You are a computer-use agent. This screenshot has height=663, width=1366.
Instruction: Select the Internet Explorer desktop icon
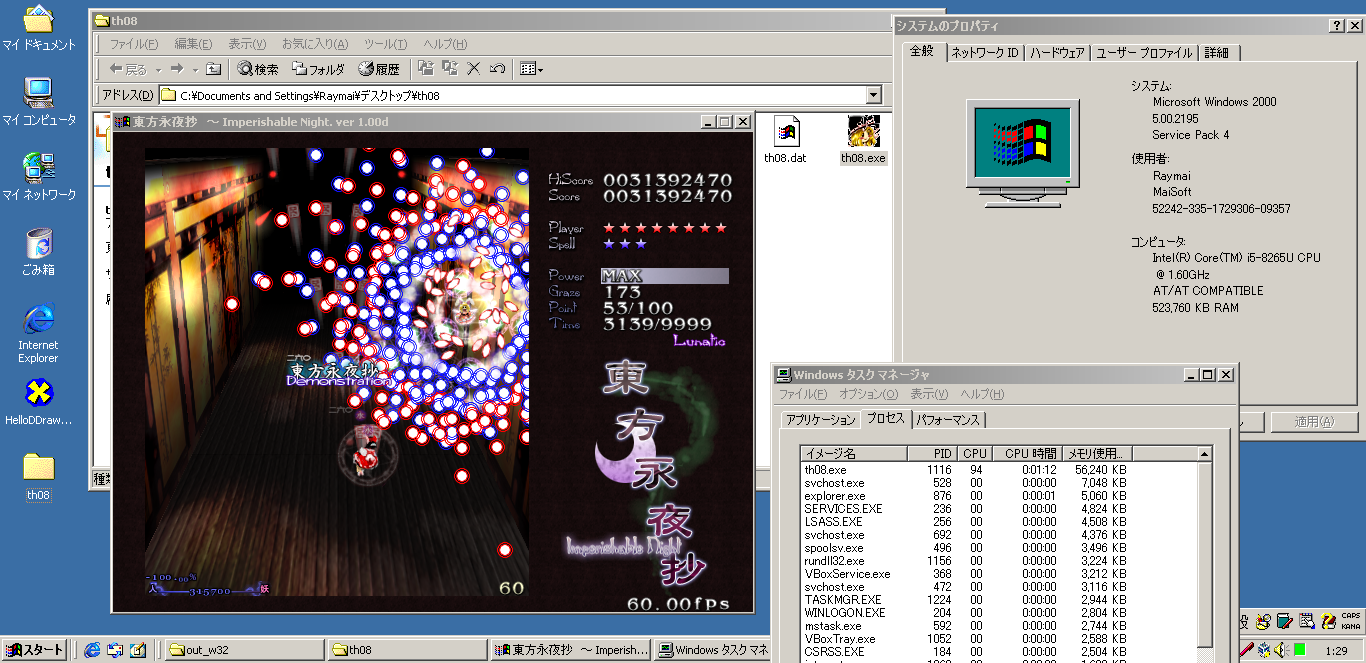(38, 333)
